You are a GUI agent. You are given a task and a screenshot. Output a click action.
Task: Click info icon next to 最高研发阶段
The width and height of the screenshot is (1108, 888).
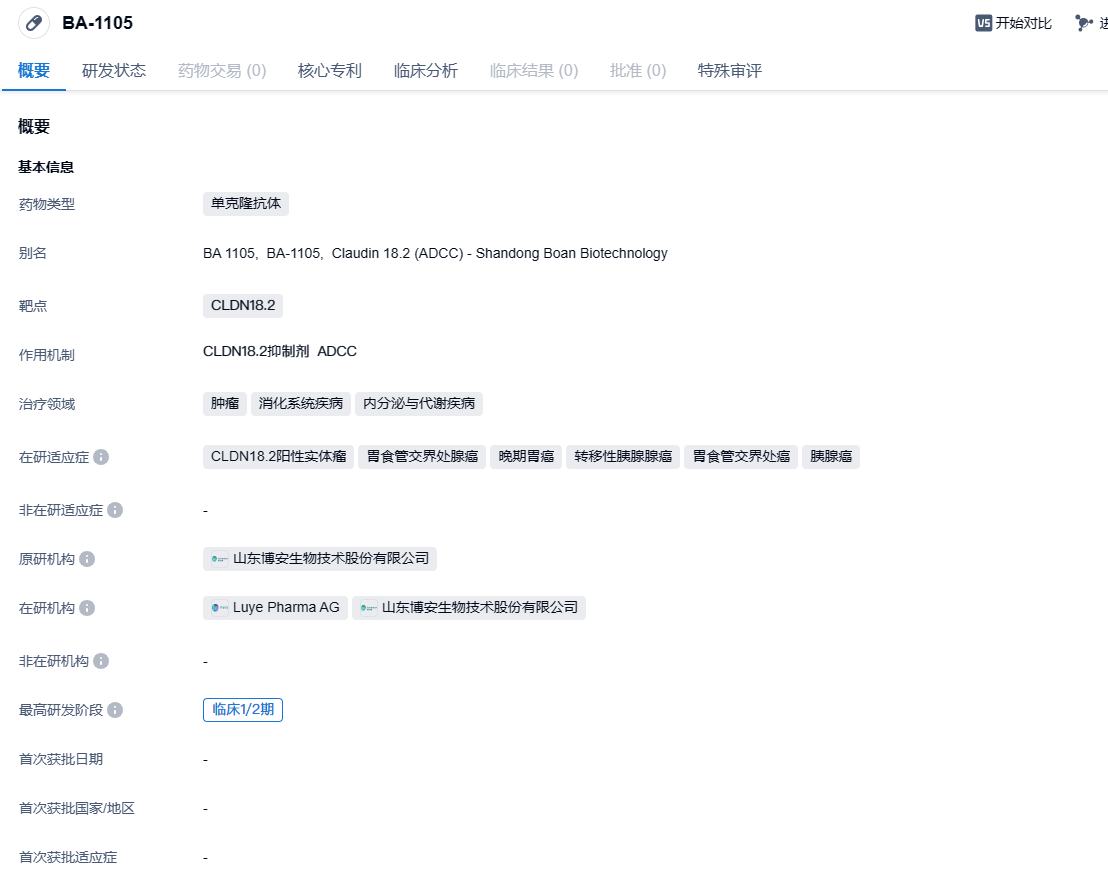pos(115,710)
